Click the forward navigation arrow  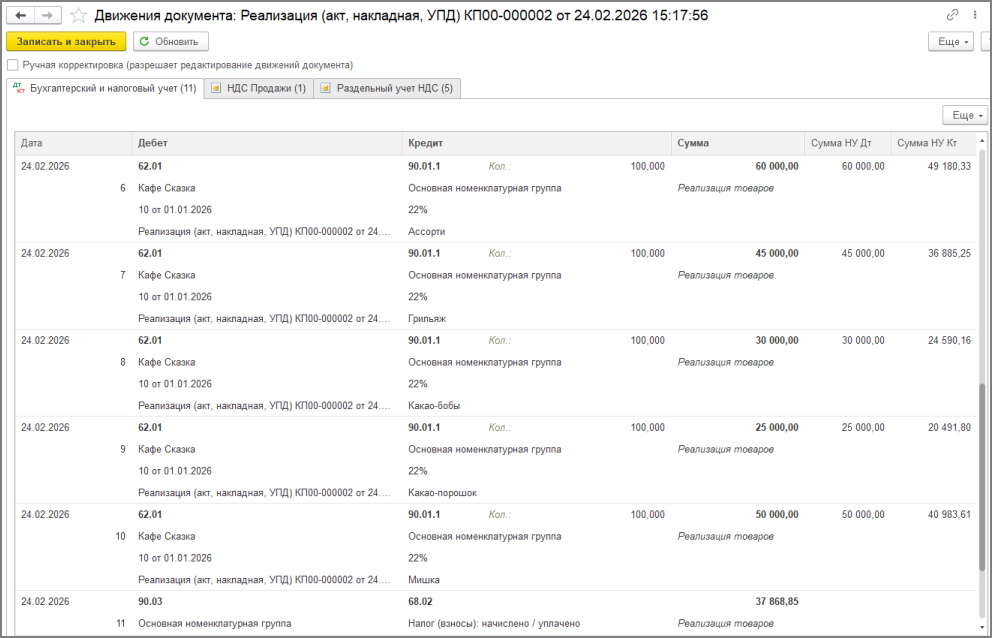pos(47,16)
